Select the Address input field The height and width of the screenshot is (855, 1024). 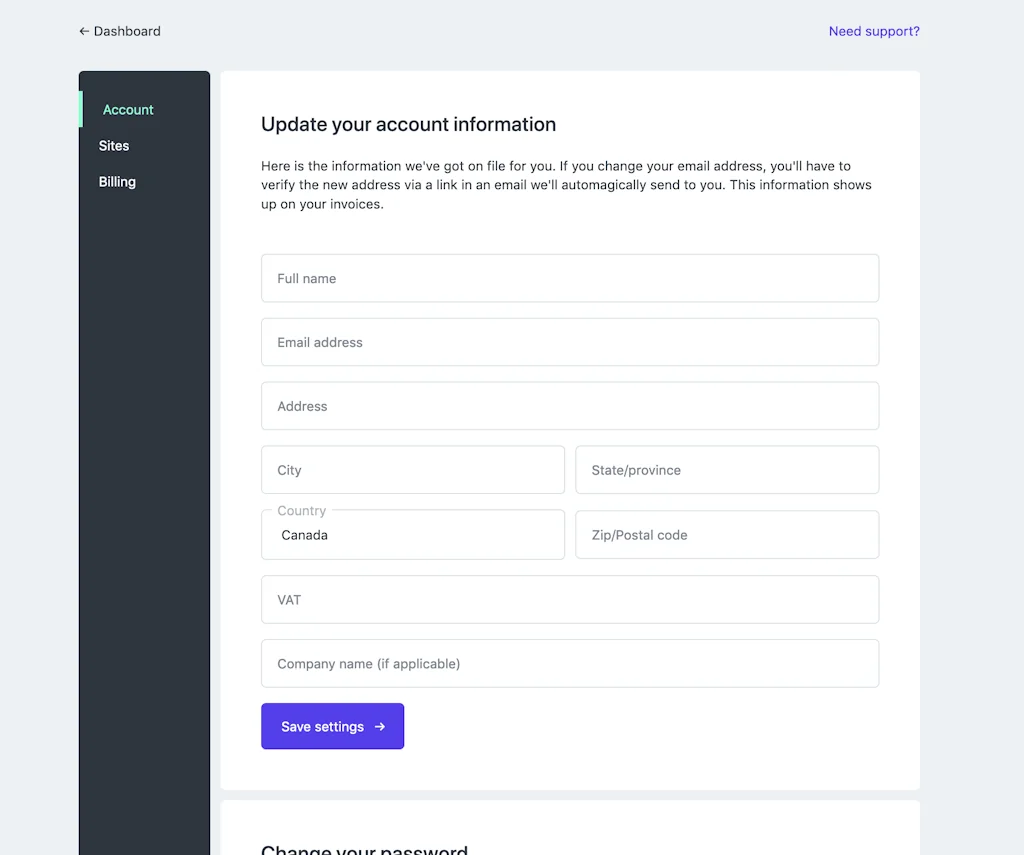(570, 406)
